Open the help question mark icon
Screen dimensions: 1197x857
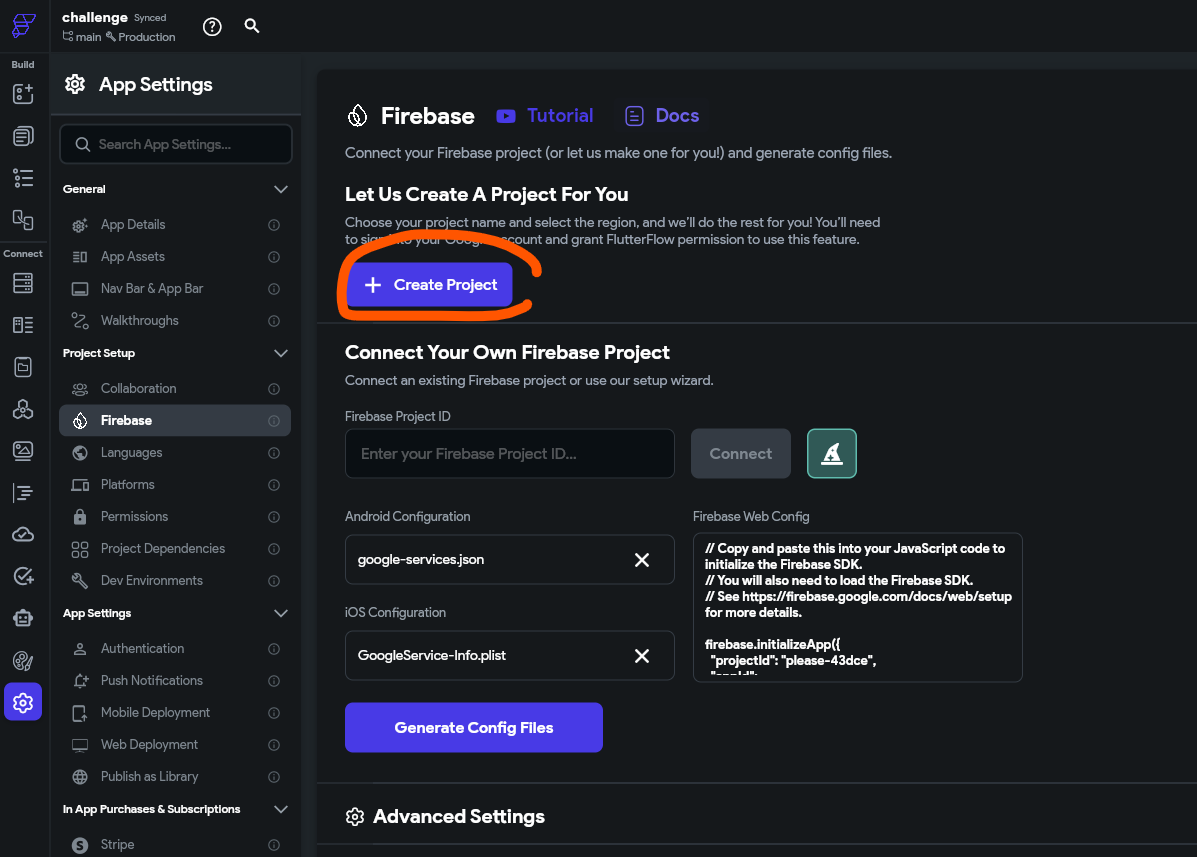tap(212, 27)
